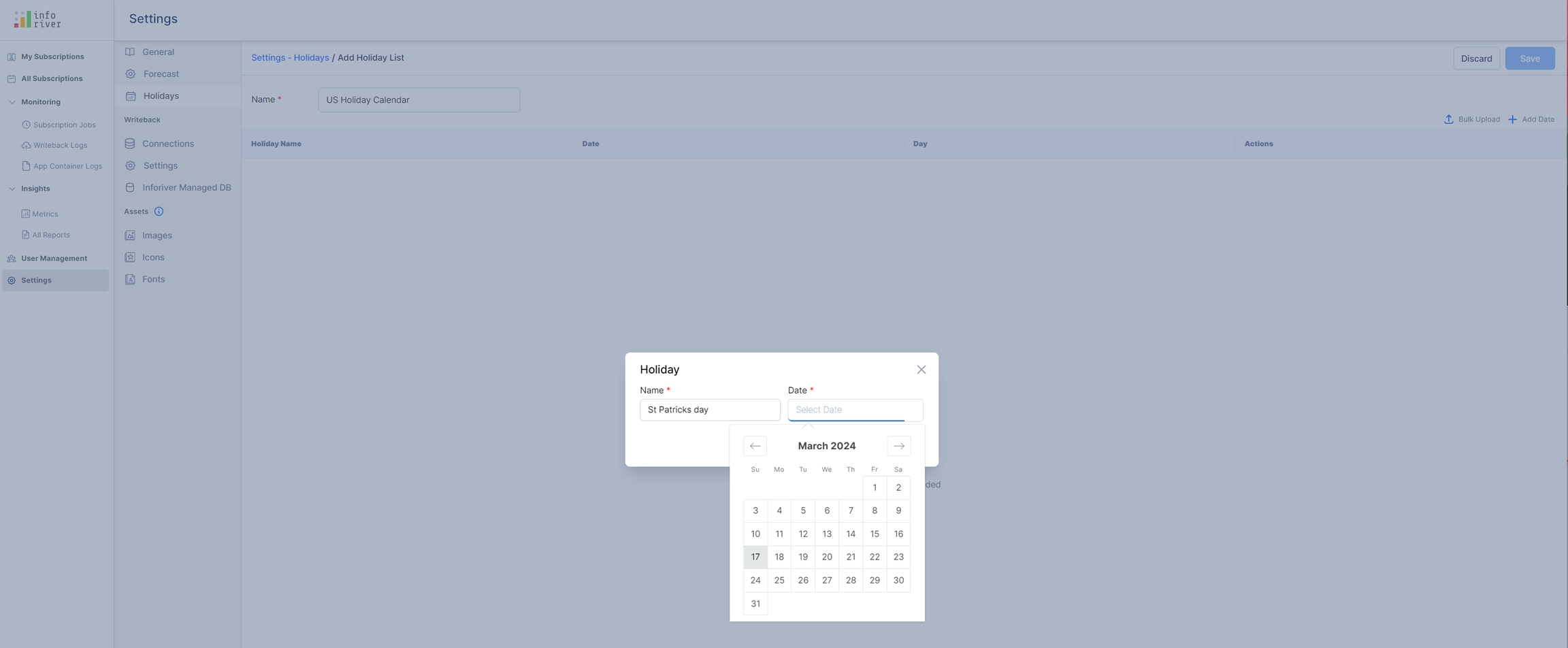Go to previous month in calendar

(x=755, y=446)
